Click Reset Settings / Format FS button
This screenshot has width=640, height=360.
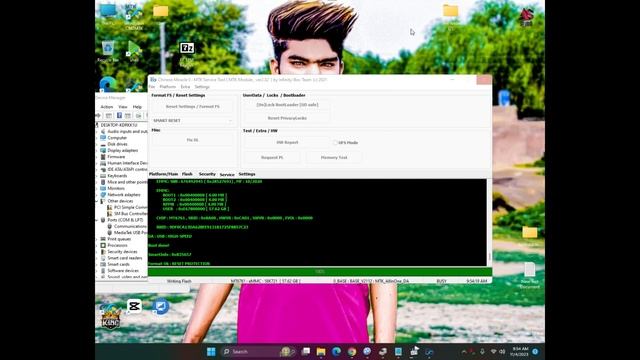click(193, 107)
